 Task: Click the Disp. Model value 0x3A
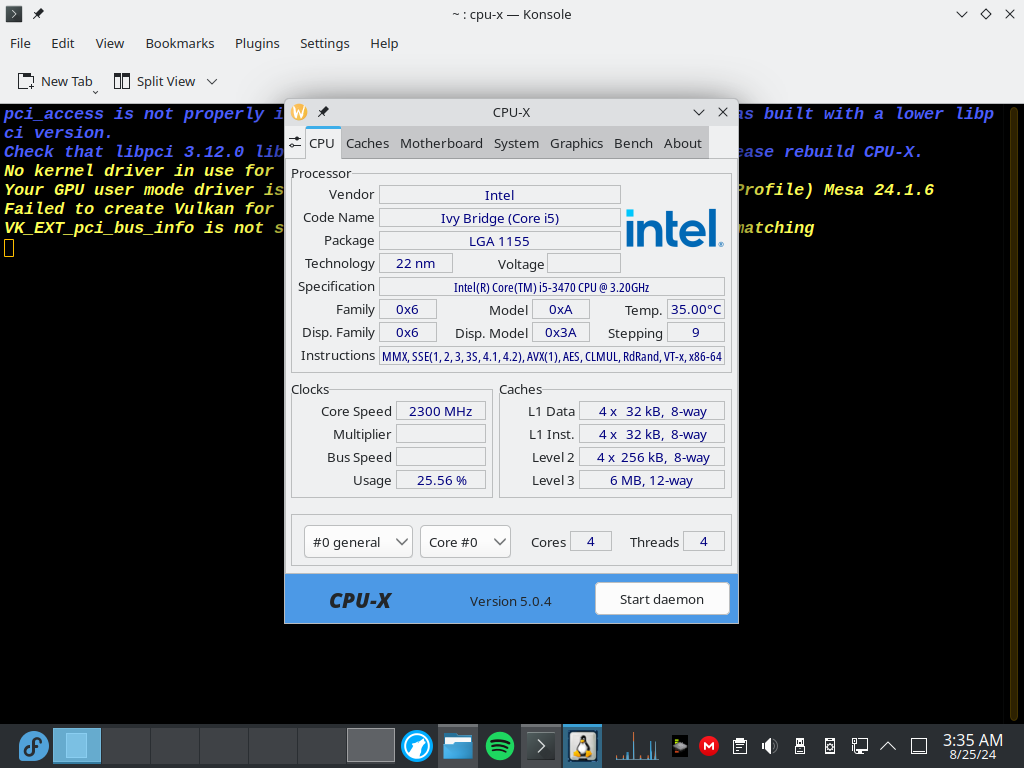(560, 332)
